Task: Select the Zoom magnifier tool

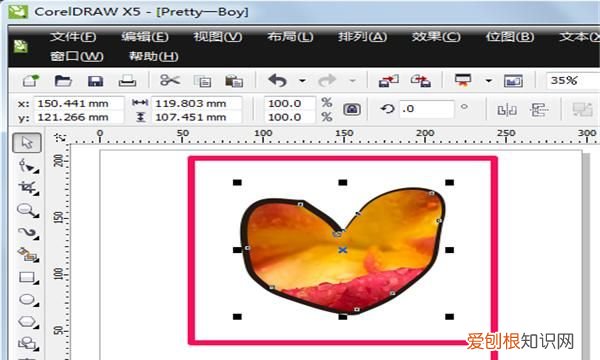Action: tap(28, 210)
